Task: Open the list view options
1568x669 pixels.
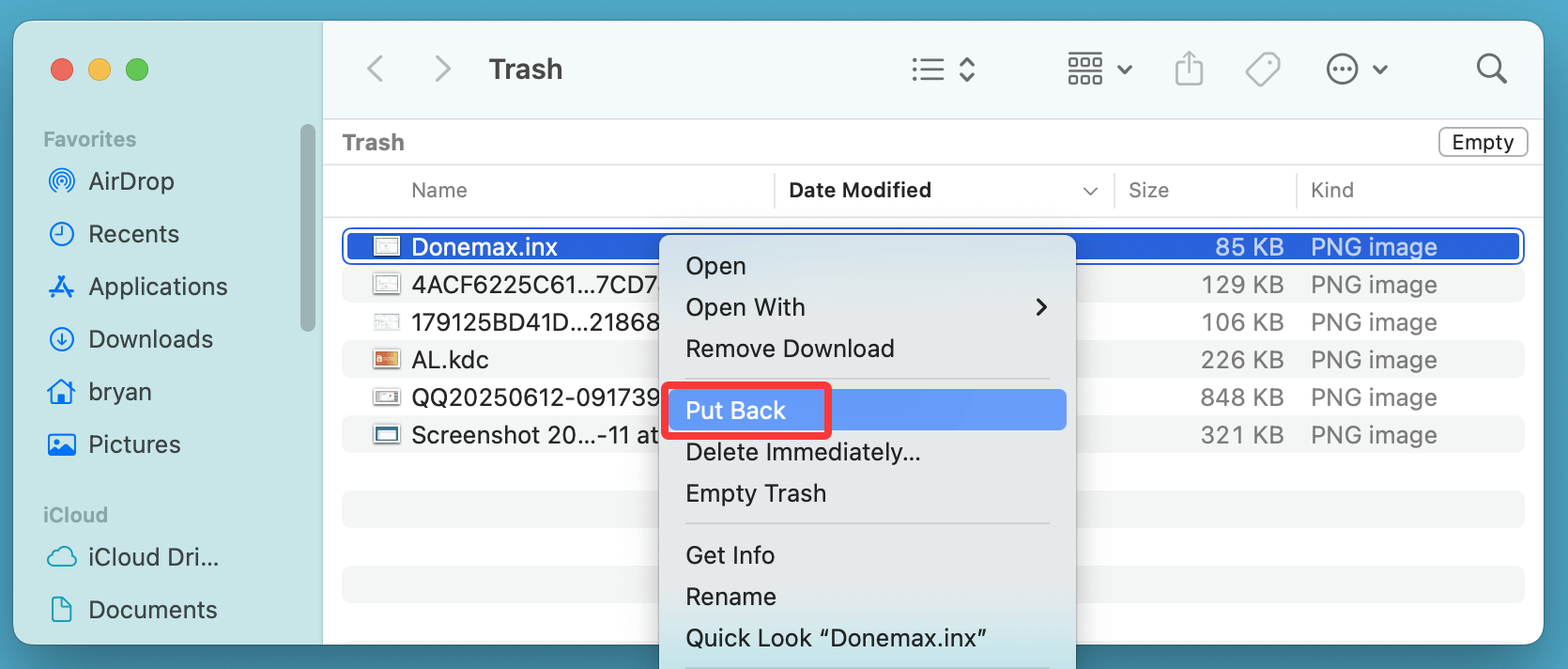Action: pos(944,69)
